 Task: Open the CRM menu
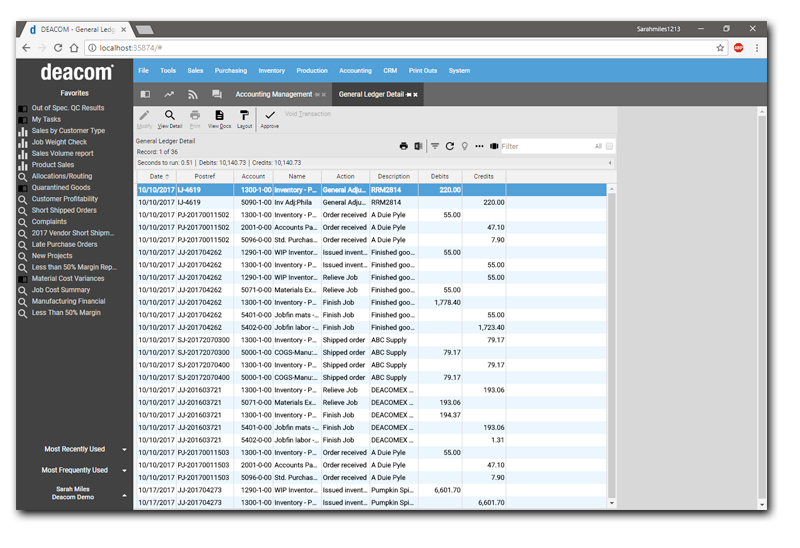390,71
